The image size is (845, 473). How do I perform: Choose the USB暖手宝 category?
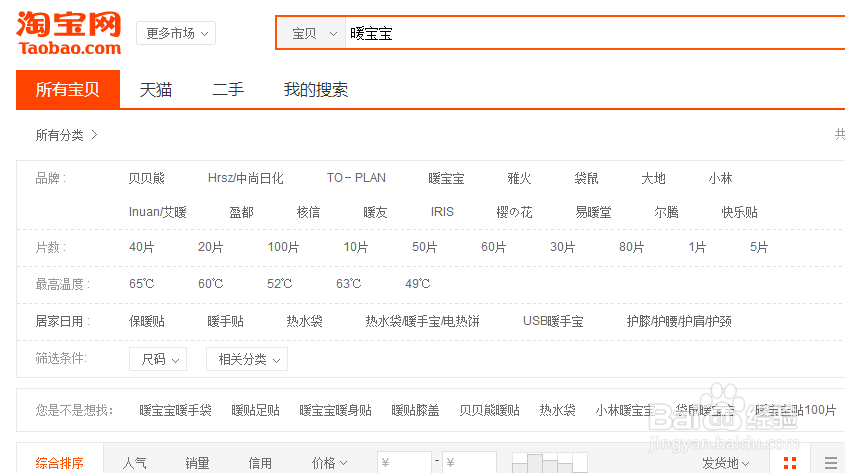click(553, 322)
